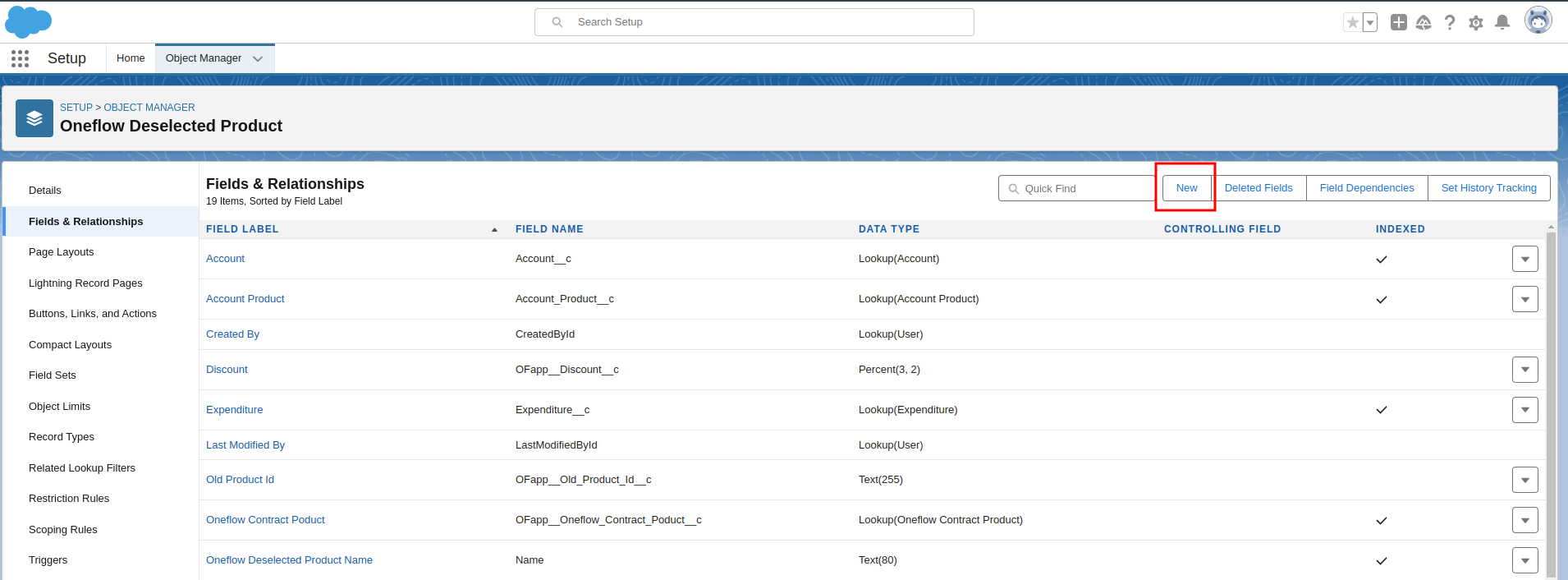Click the favorites star icon
The image size is (1568, 580).
click(1352, 22)
